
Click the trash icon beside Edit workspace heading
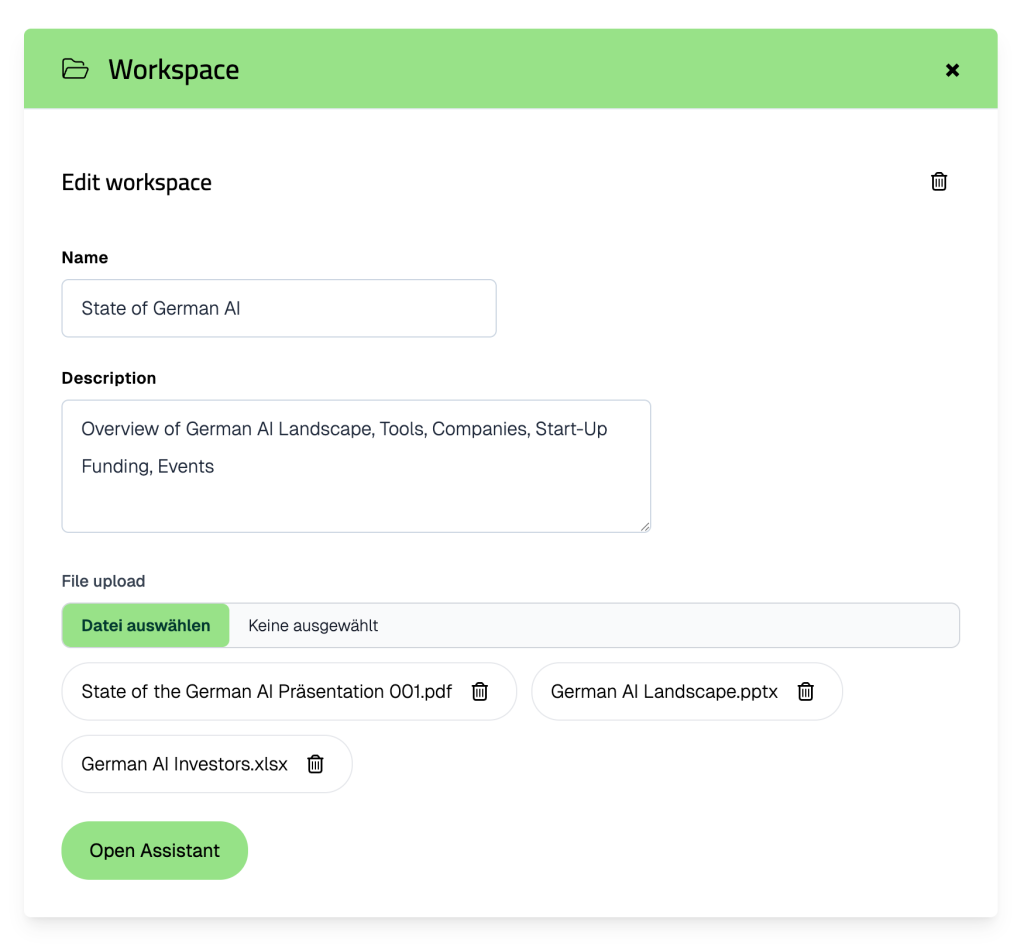[938, 181]
